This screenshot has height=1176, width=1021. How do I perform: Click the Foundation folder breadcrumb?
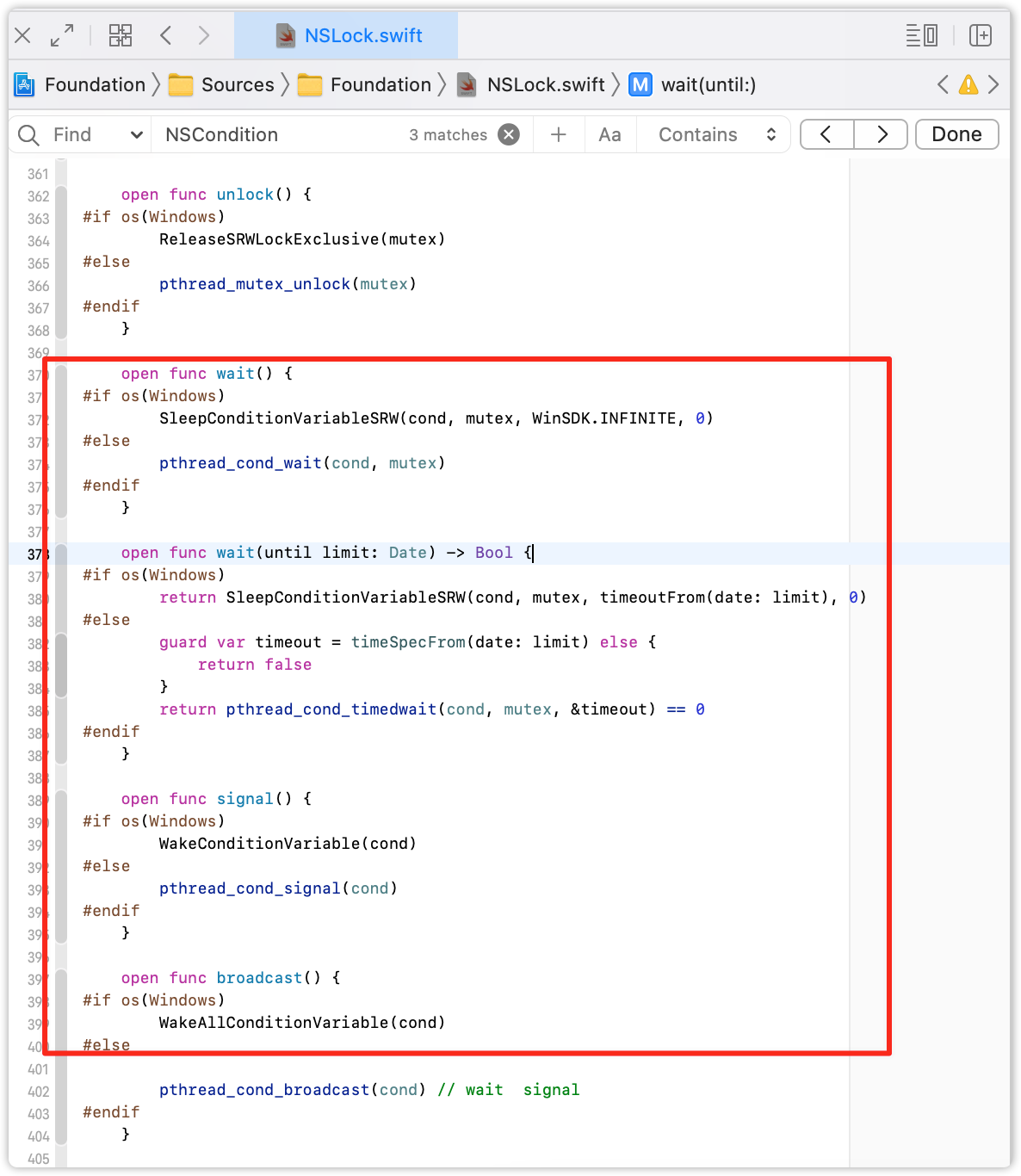tap(381, 84)
